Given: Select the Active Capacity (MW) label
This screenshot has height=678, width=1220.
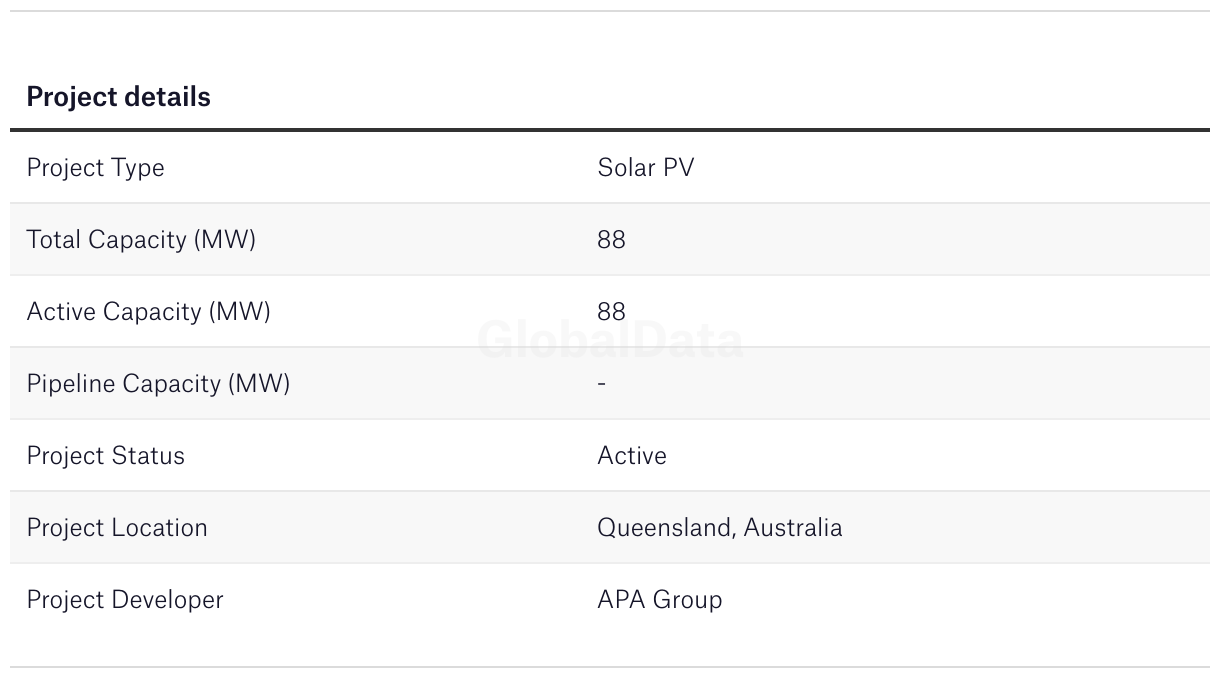Looking at the screenshot, I should (148, 312).
